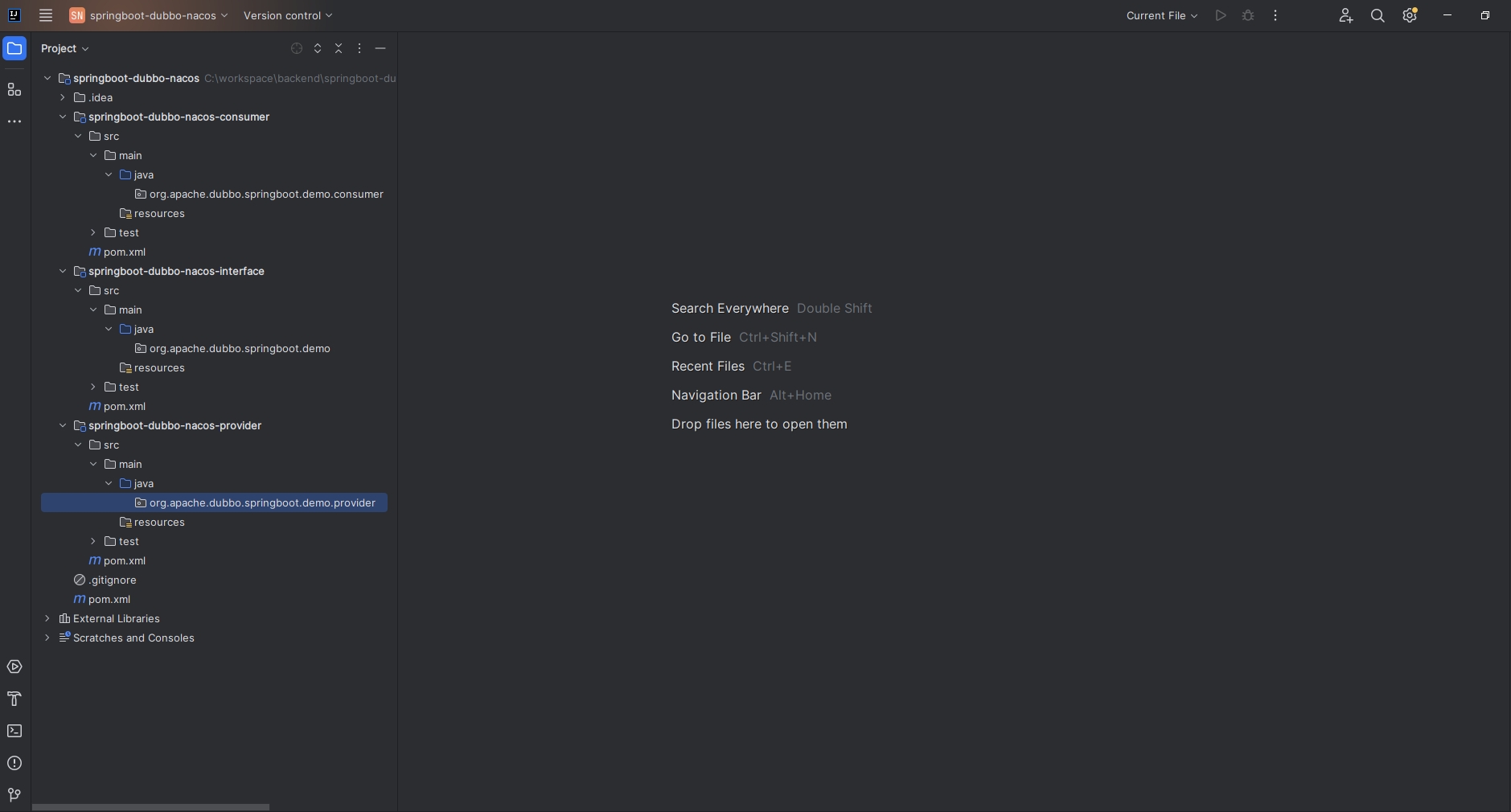Expand Scratches and Consoles node
Screen dimensions: 1511x812
tap(47, 638)
